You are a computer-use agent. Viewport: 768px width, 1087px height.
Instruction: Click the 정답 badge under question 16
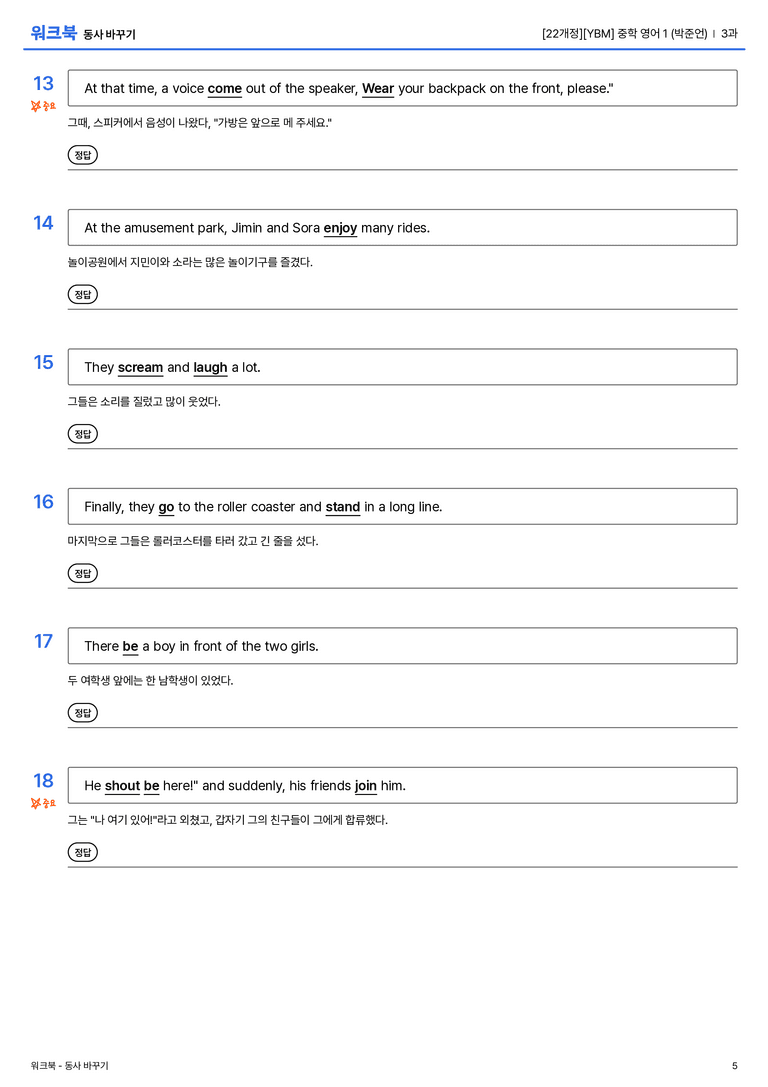pyautogui.click(x=82, y=573)
